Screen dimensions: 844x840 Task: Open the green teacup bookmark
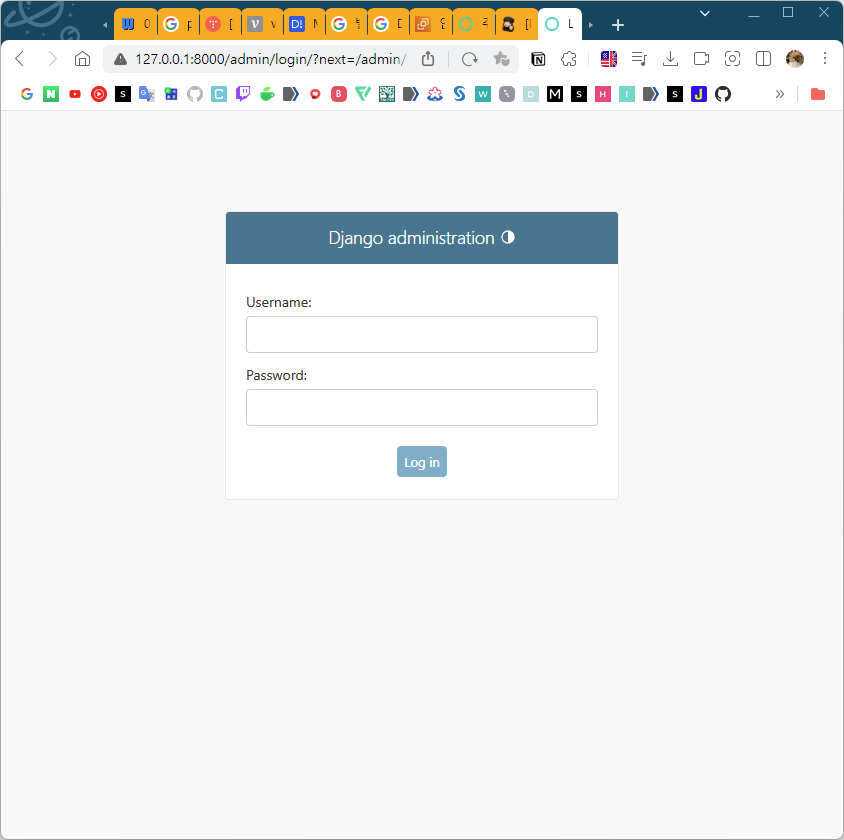tap(267, 94)
